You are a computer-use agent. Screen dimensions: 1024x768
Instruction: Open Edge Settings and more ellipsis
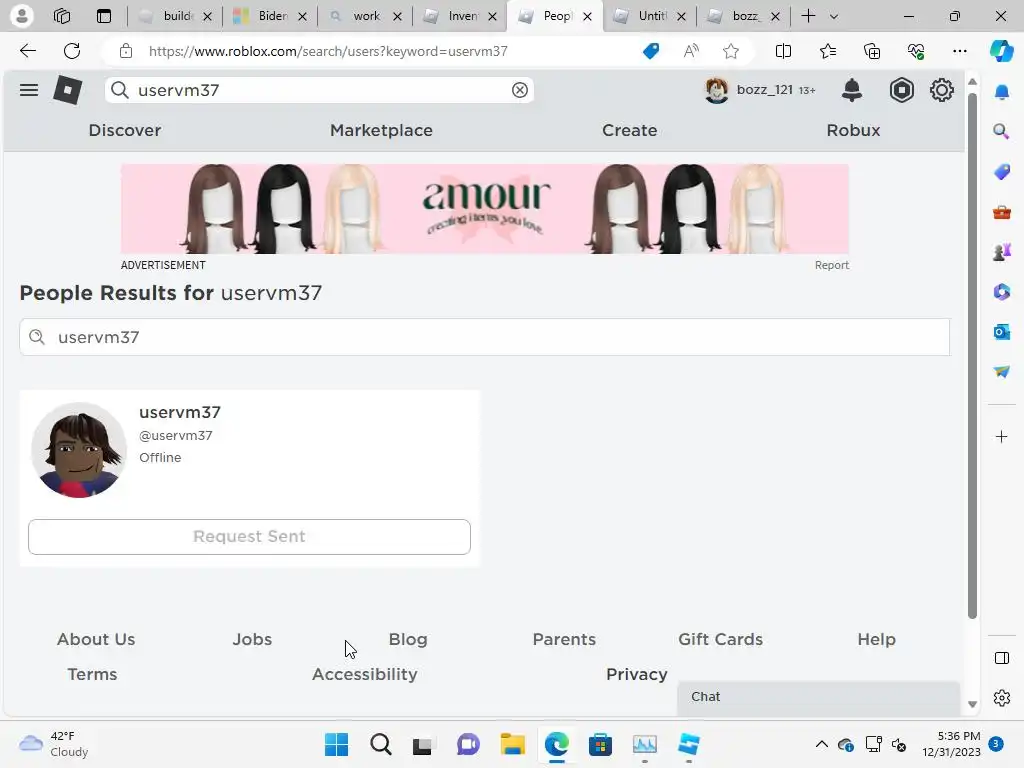[959, 51]
